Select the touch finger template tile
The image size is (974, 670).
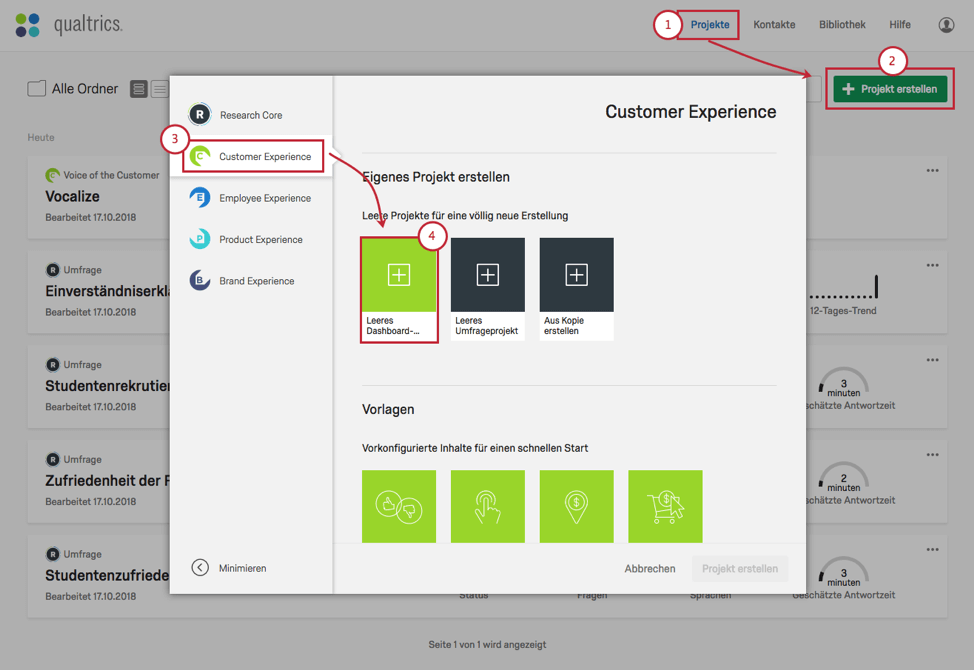click(x=488, y=506)
